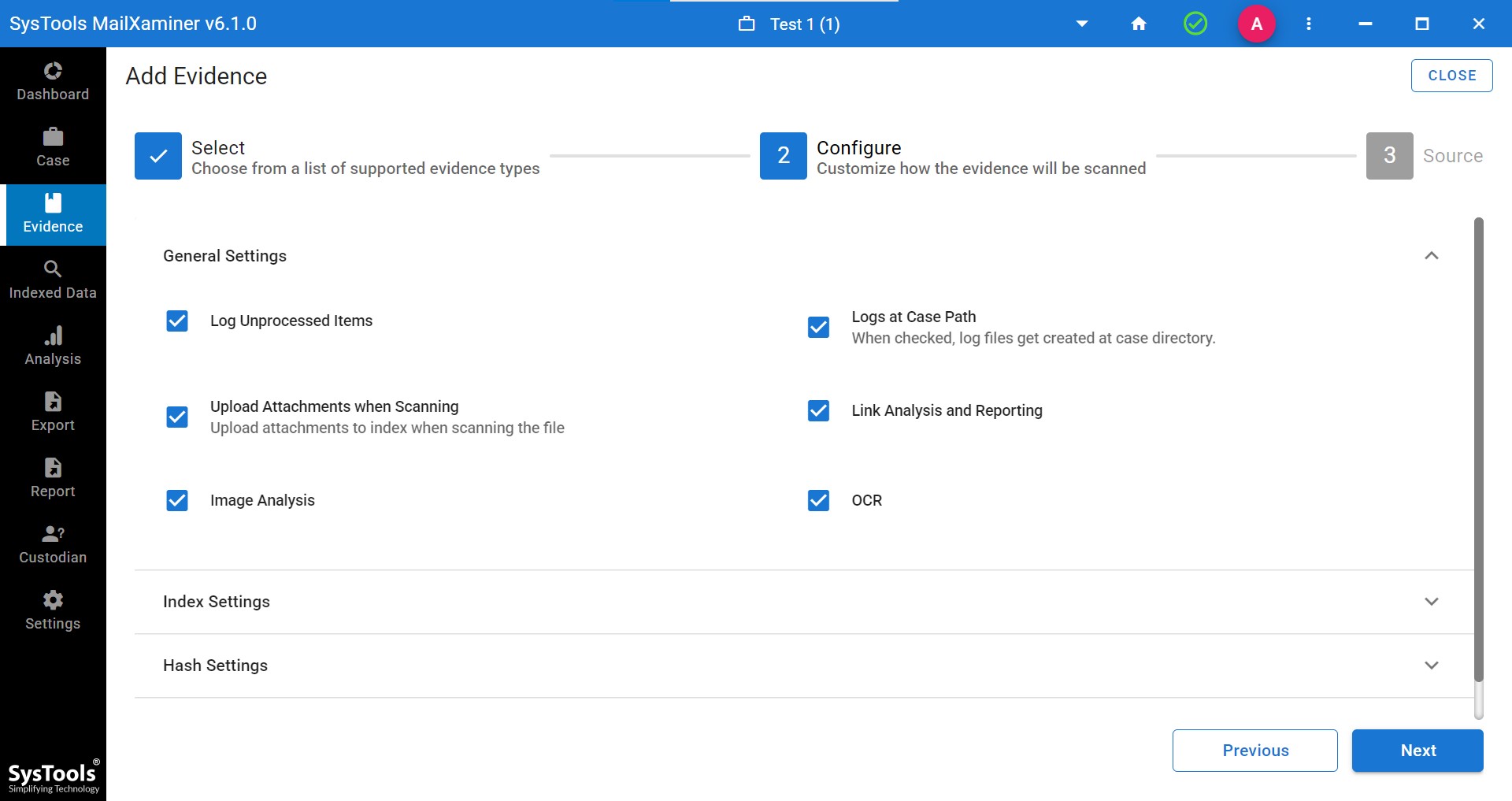Click 'When checked, log files' description text

[x=1033, y=338]
